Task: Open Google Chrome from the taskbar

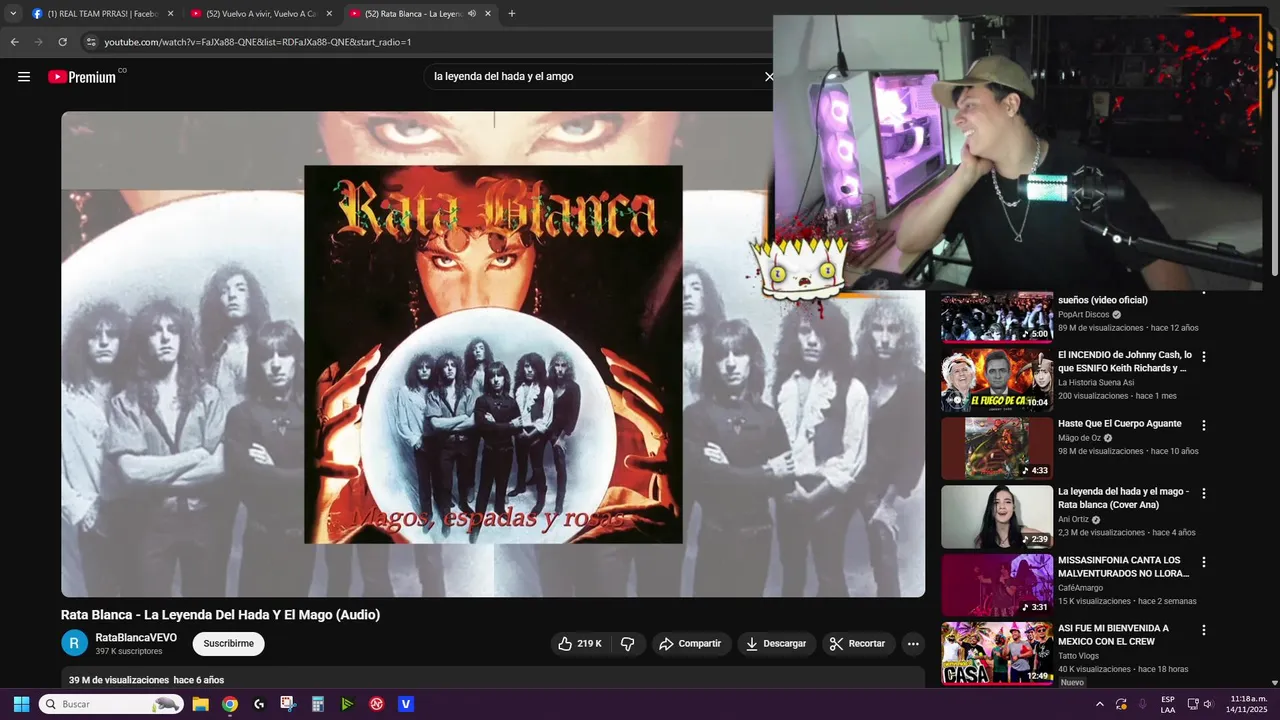Action: point(230,704)
